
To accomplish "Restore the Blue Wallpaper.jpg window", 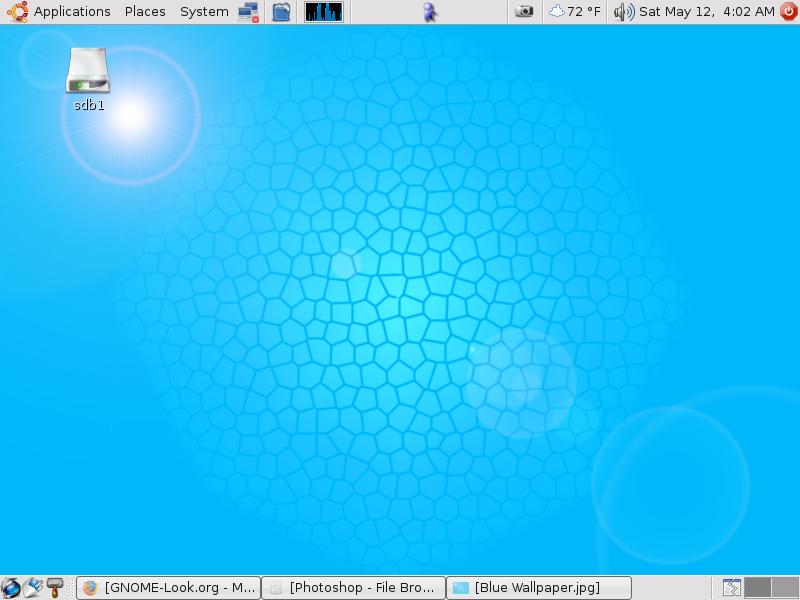I will tap(539, 588).
